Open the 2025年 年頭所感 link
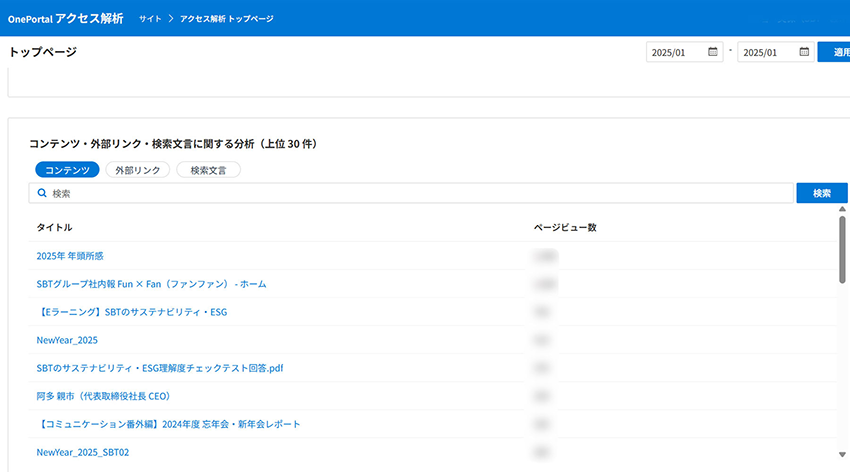The image size is (850, 472). [x=70, y=256]
